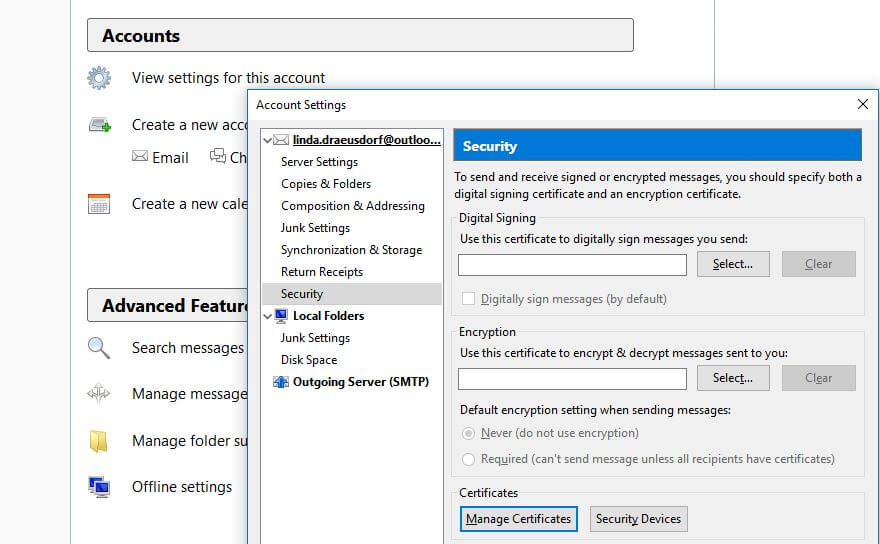The height and width of the screenshot is (544, 880).
Task: Click the gear icon for account settings
Action: pos(99,78)
